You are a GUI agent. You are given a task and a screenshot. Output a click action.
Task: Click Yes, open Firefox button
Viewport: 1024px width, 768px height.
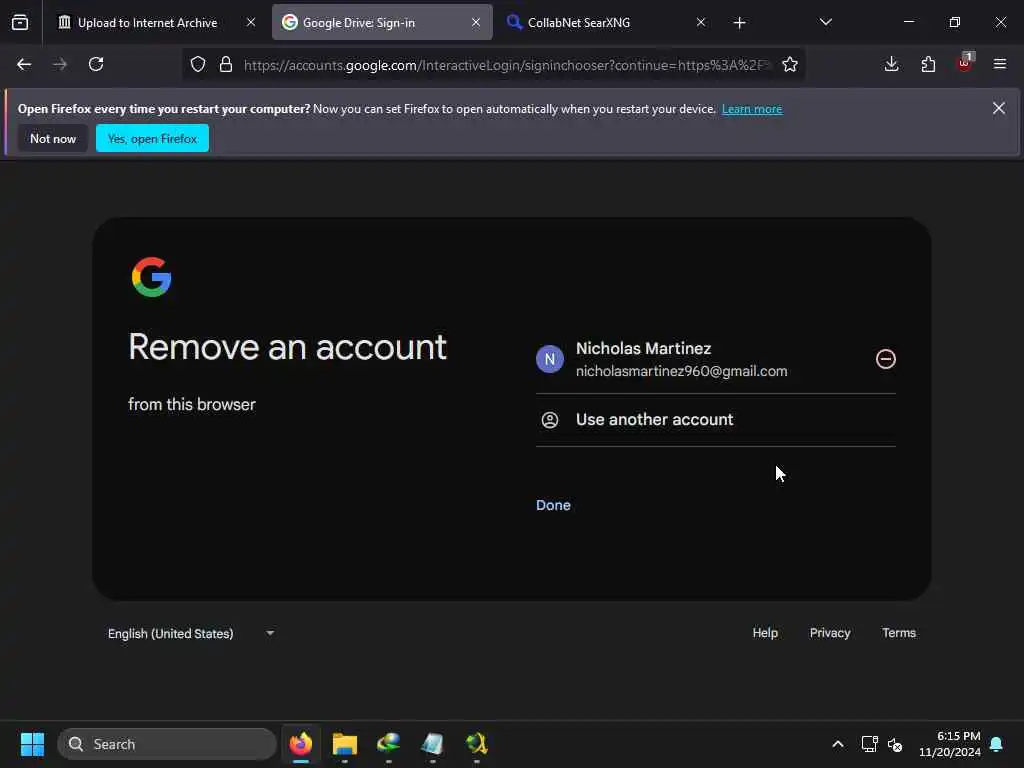[x=152, y=138]
